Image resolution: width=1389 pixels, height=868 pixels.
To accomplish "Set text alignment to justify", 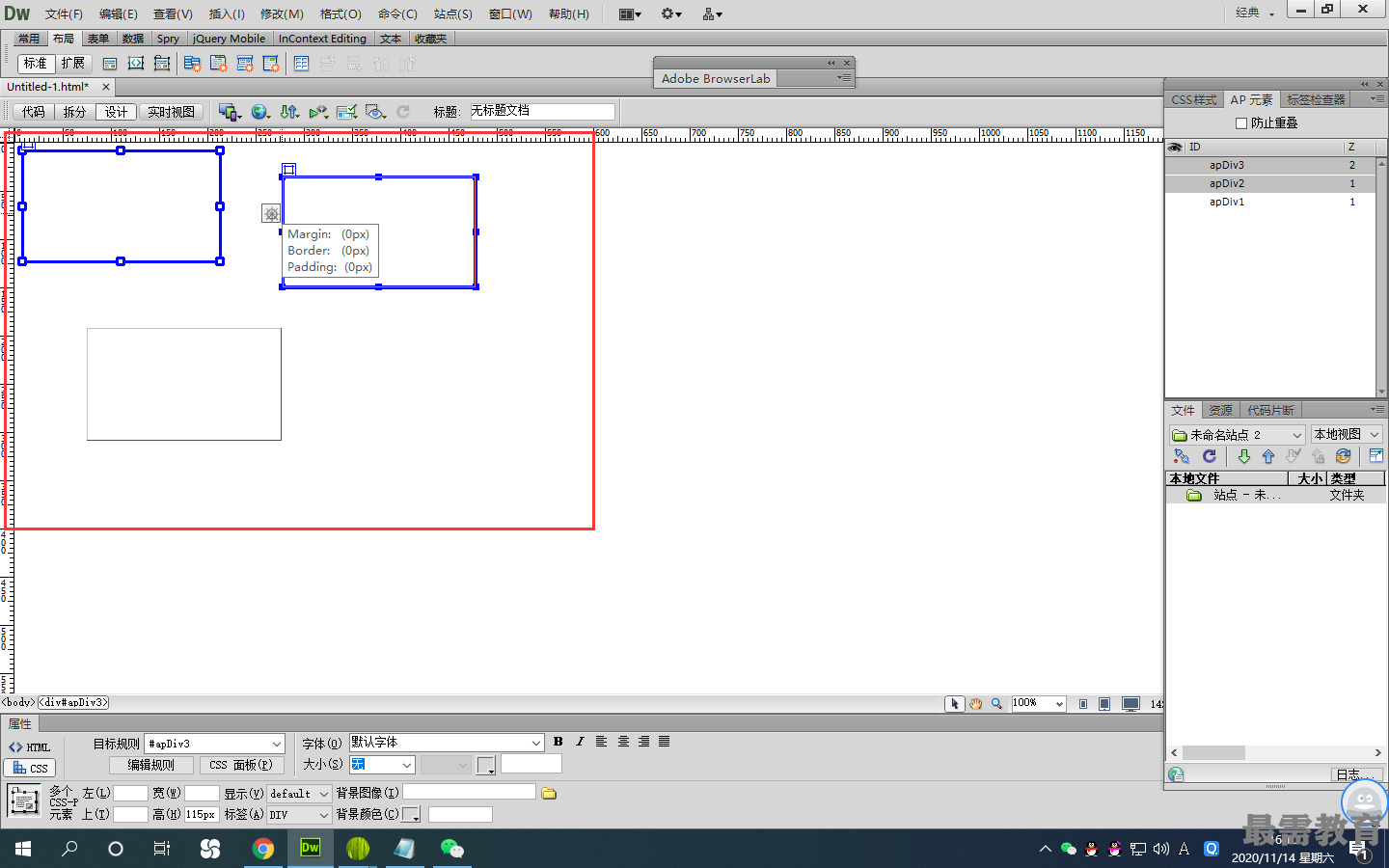I will 664,742.
